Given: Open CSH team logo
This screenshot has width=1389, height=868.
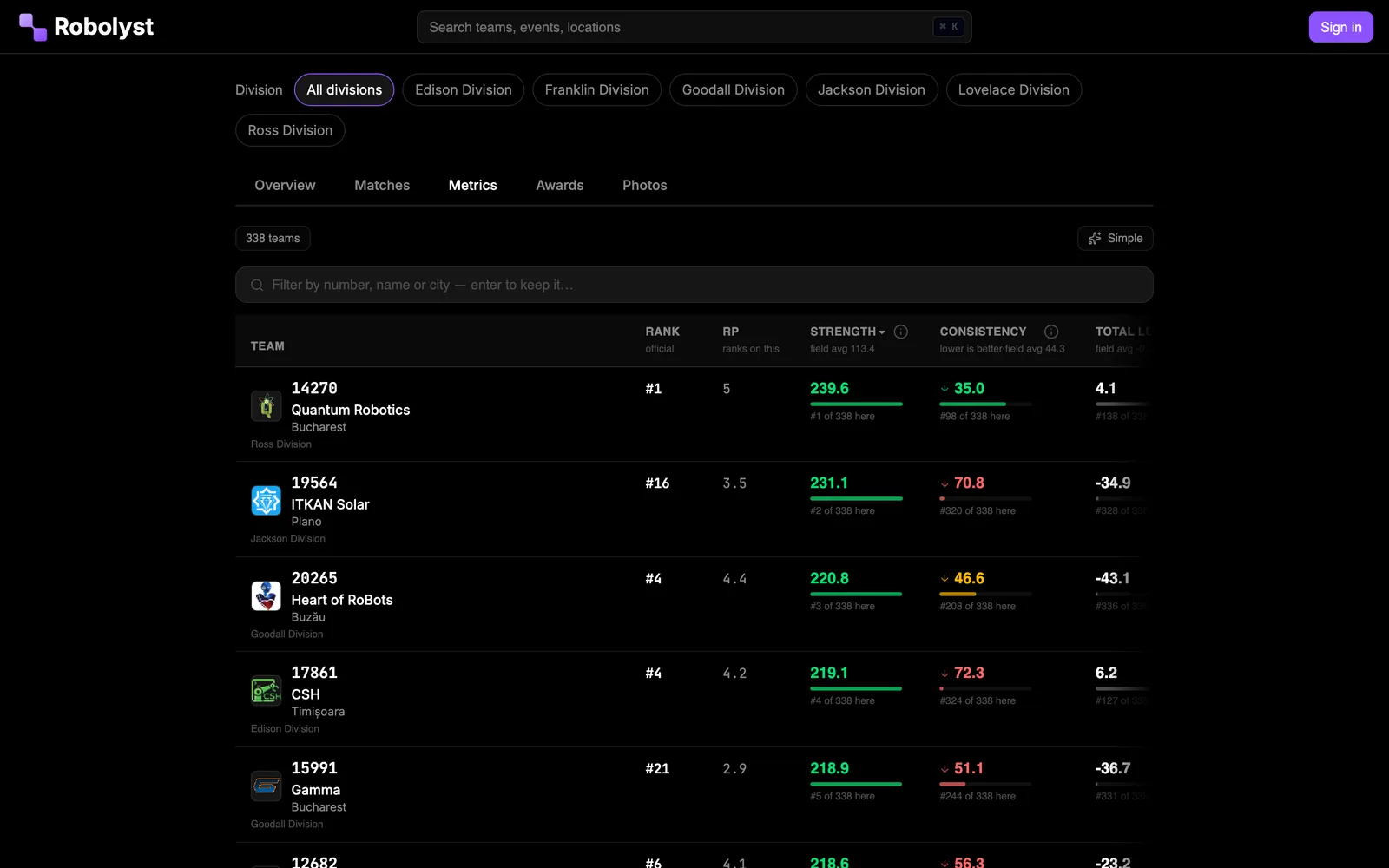Looking at the screenshot, I should coord(266,691).
